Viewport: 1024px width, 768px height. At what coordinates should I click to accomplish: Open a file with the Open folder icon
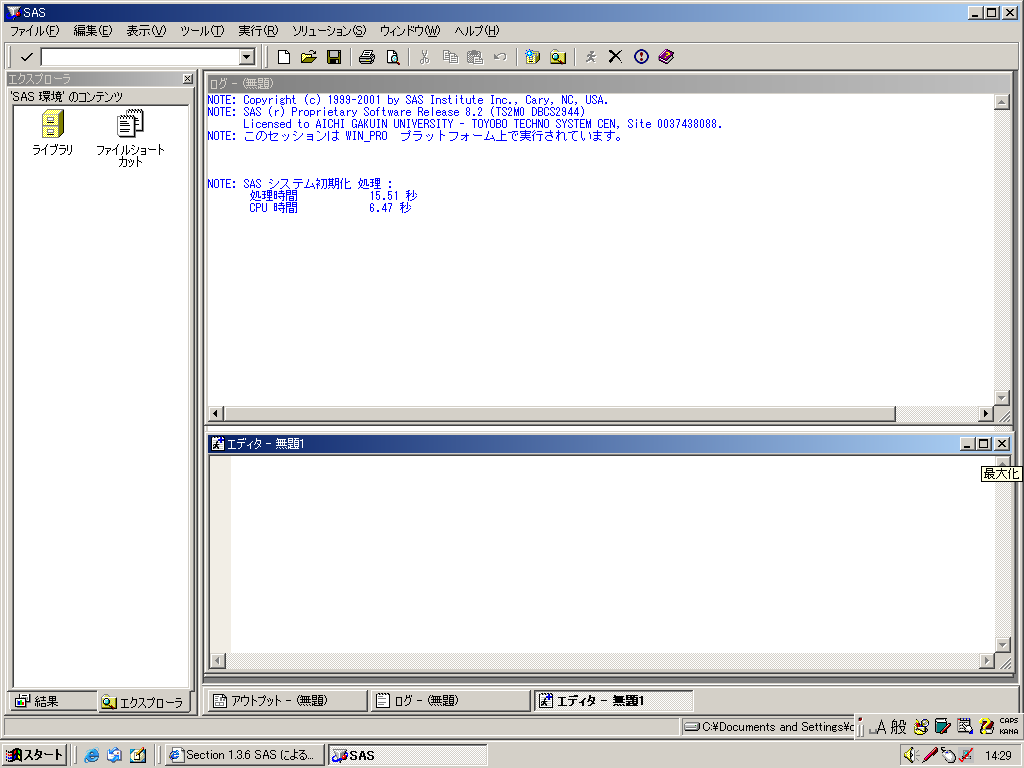tap(308, 57)
